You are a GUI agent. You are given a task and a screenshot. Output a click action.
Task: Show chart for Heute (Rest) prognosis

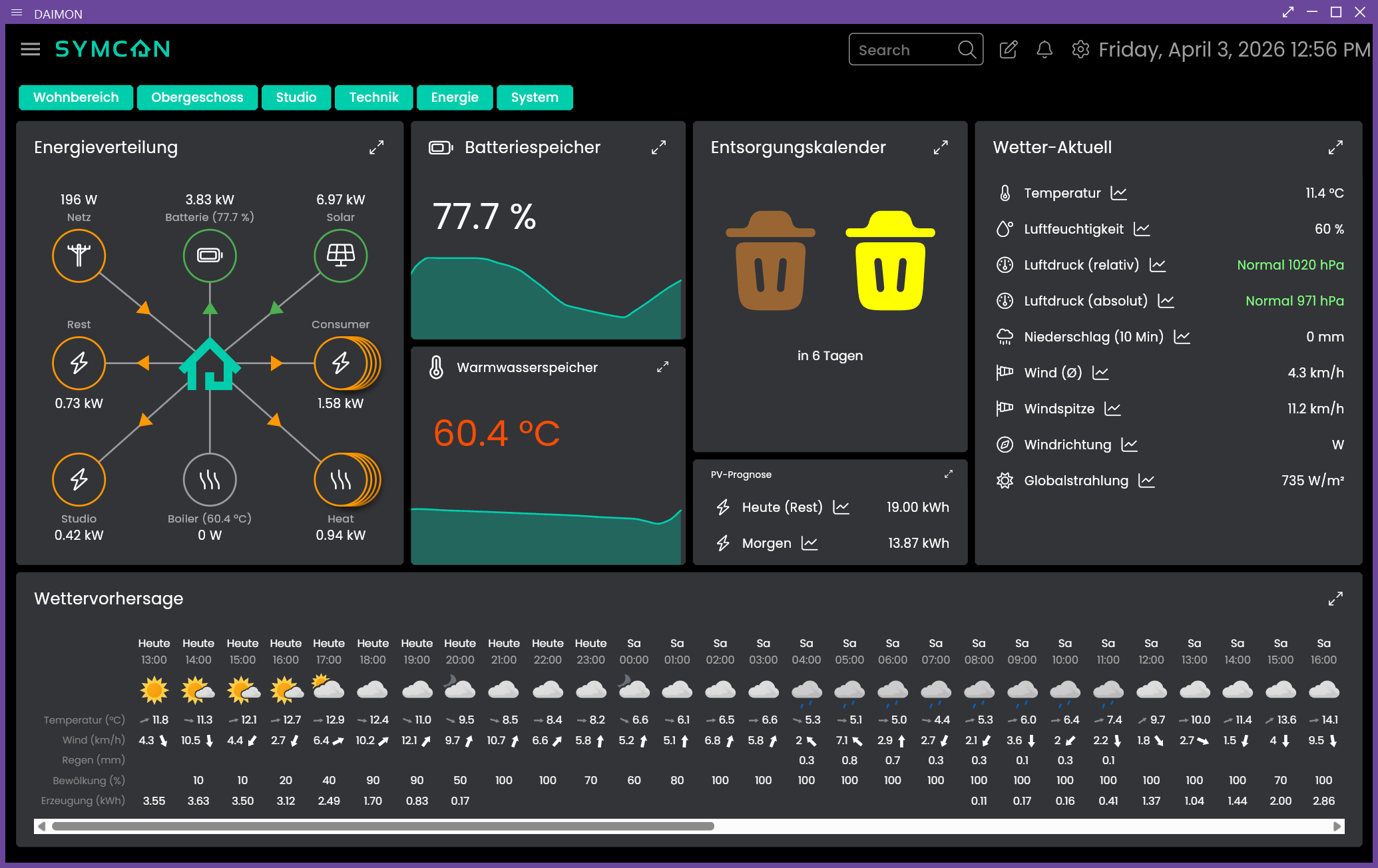(x=841, y=507)
